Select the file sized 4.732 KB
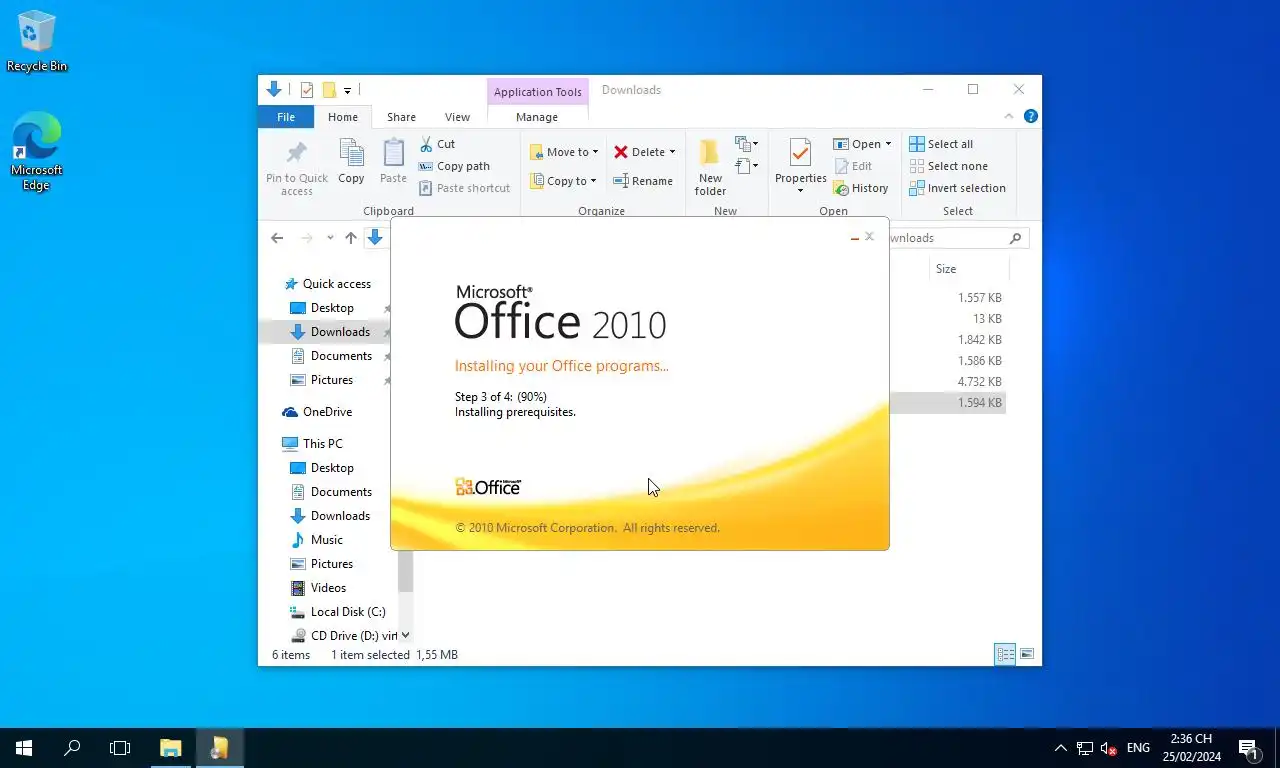The image size is (1280, 768). (980, 382)
